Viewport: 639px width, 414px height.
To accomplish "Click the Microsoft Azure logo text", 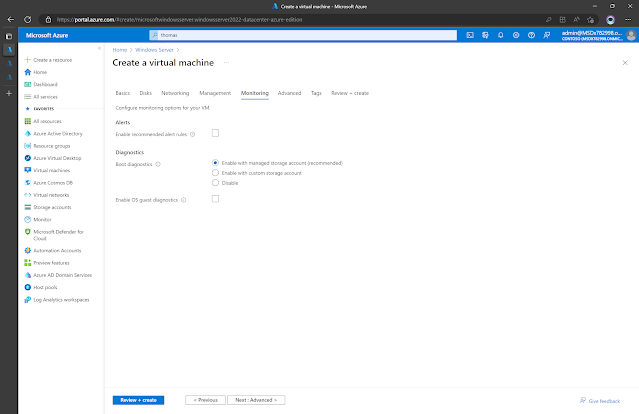I will [47, 35].
